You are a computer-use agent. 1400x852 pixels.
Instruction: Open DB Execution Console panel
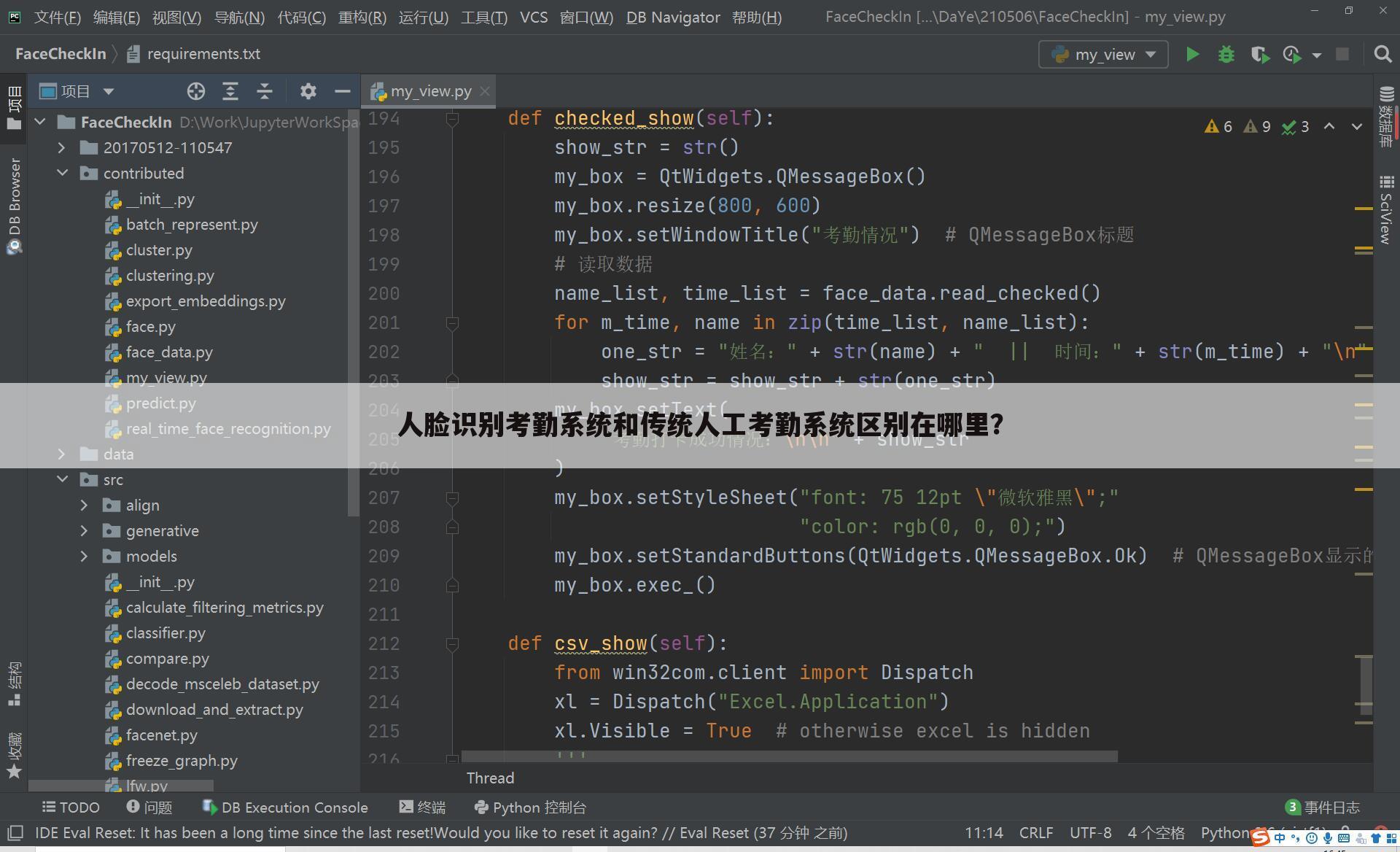pos(285,808)
